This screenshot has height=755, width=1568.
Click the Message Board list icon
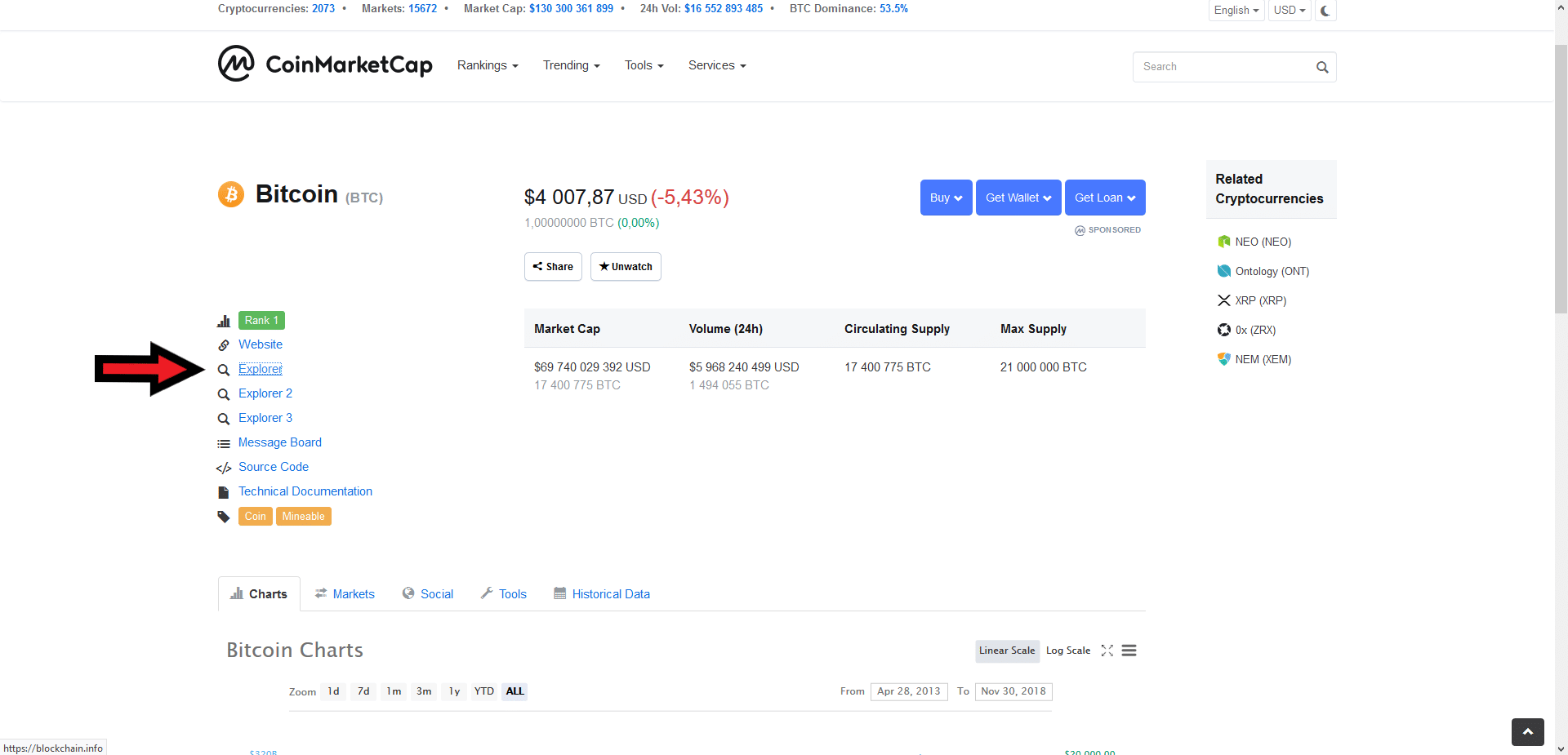(224, 443)
